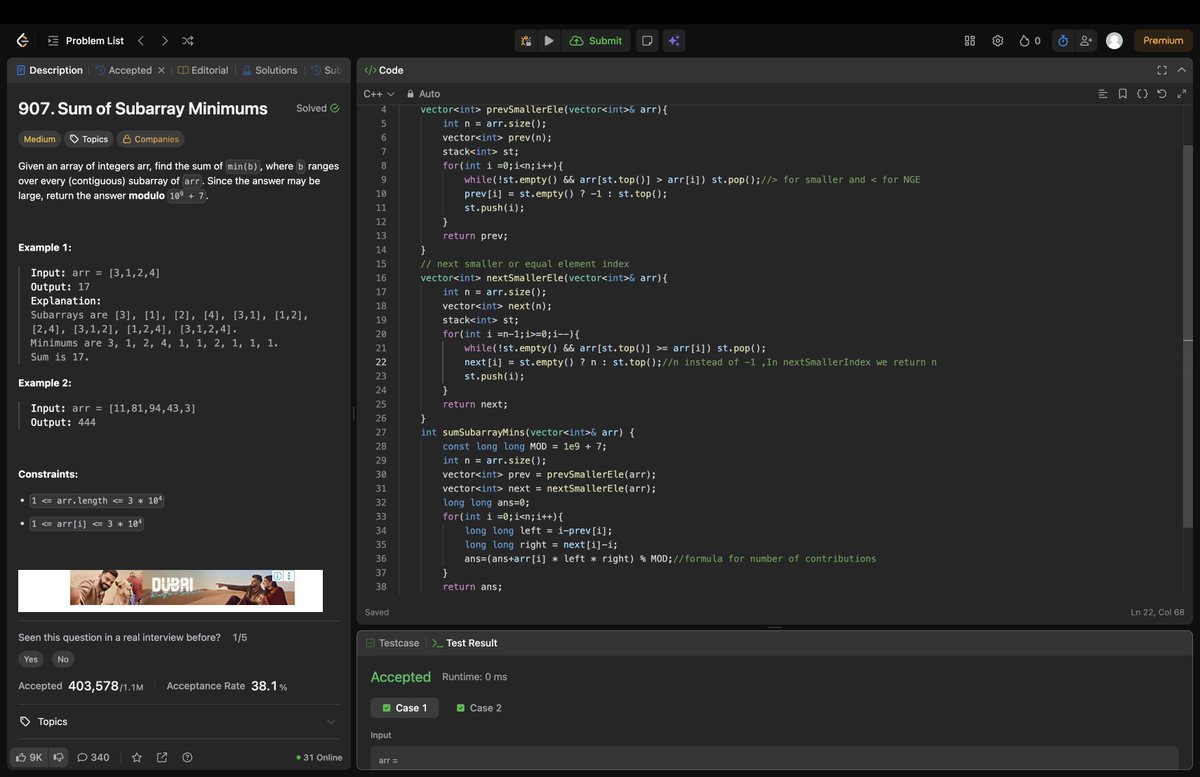Open the notes sticky-note icon
Image resolution: width=1200 pixels, height=777 pixels.
pyautogui.click(x=646, y=40)
